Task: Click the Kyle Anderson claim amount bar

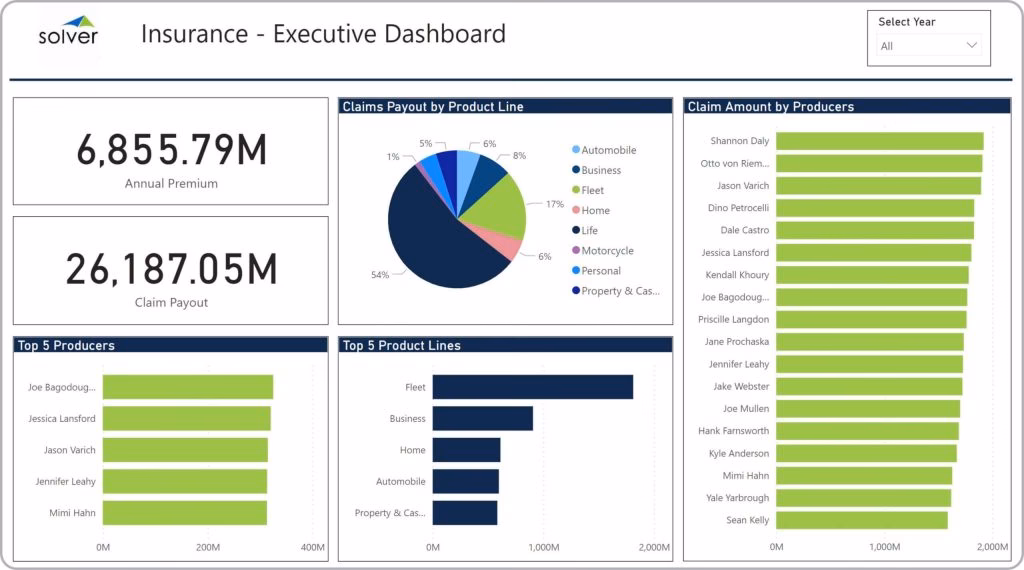Action: 867,453
